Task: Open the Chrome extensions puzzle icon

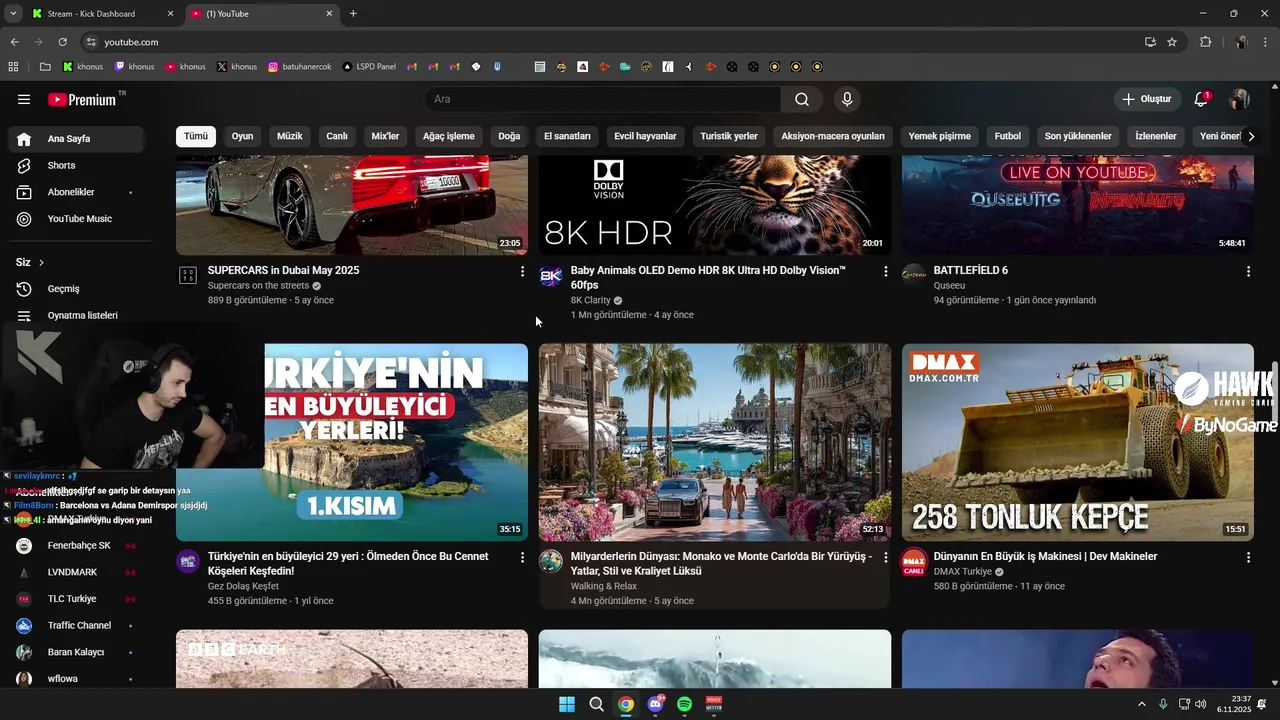Action: click(1205, 42)
